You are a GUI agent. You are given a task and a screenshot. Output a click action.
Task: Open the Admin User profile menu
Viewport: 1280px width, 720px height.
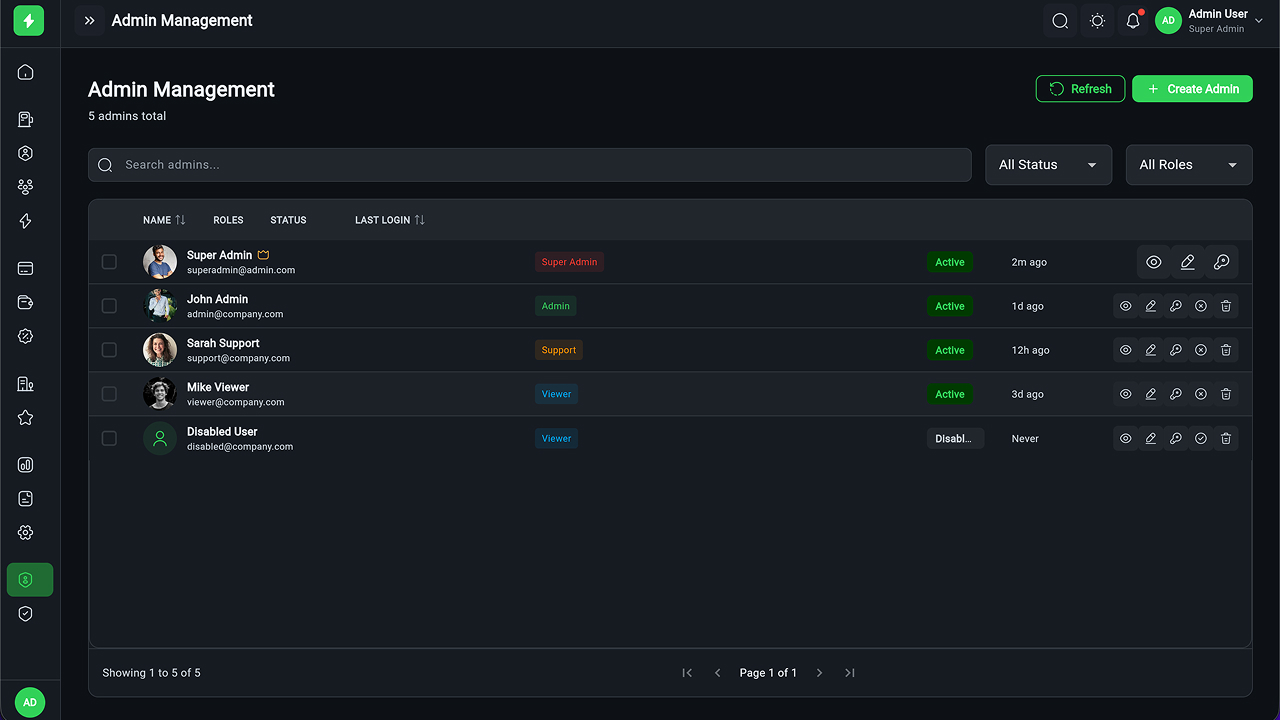[1209, 21]
